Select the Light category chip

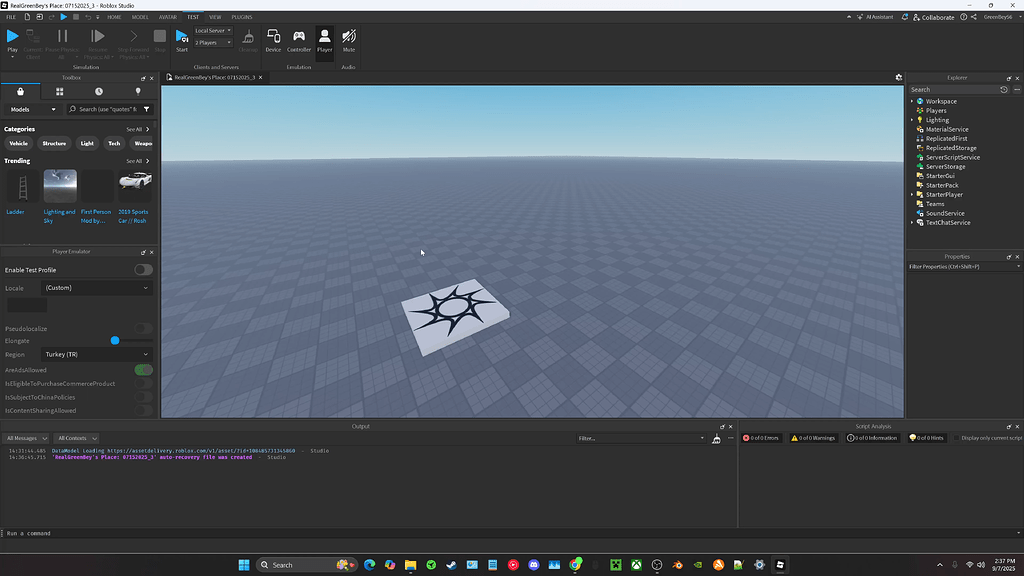[87, 143]
